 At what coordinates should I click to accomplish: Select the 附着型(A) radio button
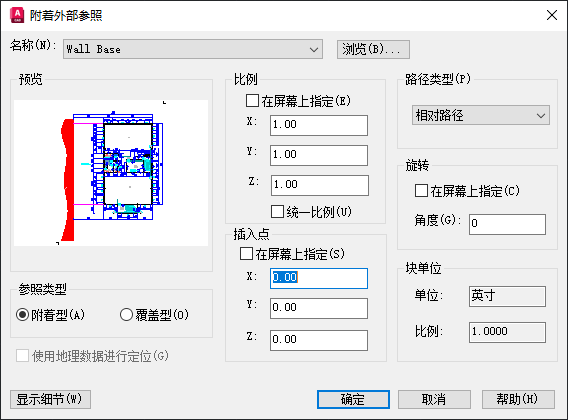[22, 315]
